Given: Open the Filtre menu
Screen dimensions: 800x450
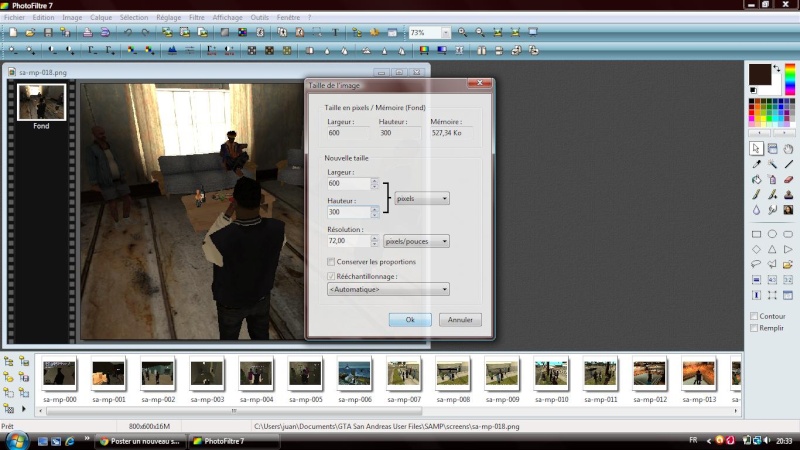Looking at the screenshot, I should (x=196, y=17).
